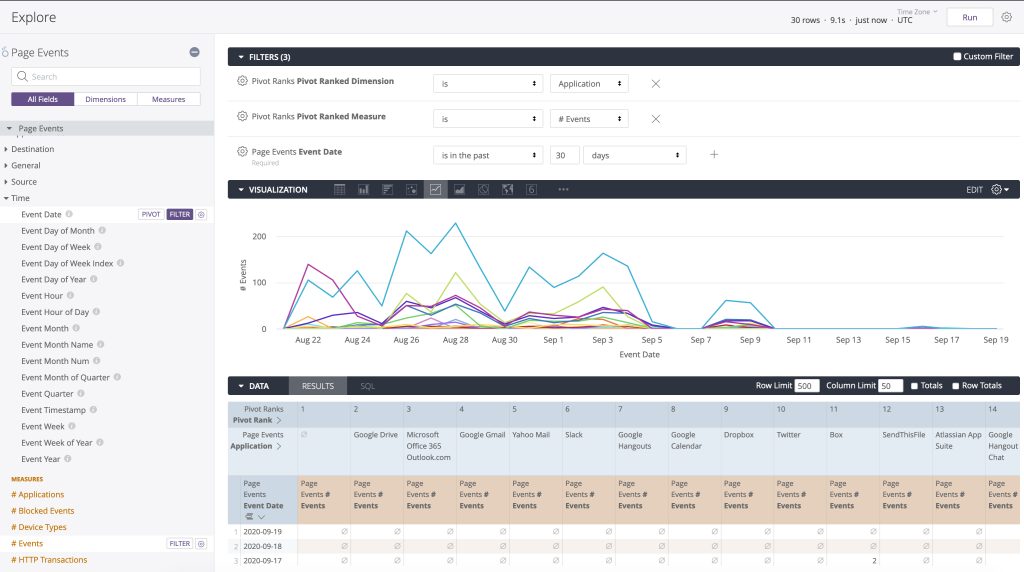
Task: Open more visualization types ellipsis
Action: (563, 189)
